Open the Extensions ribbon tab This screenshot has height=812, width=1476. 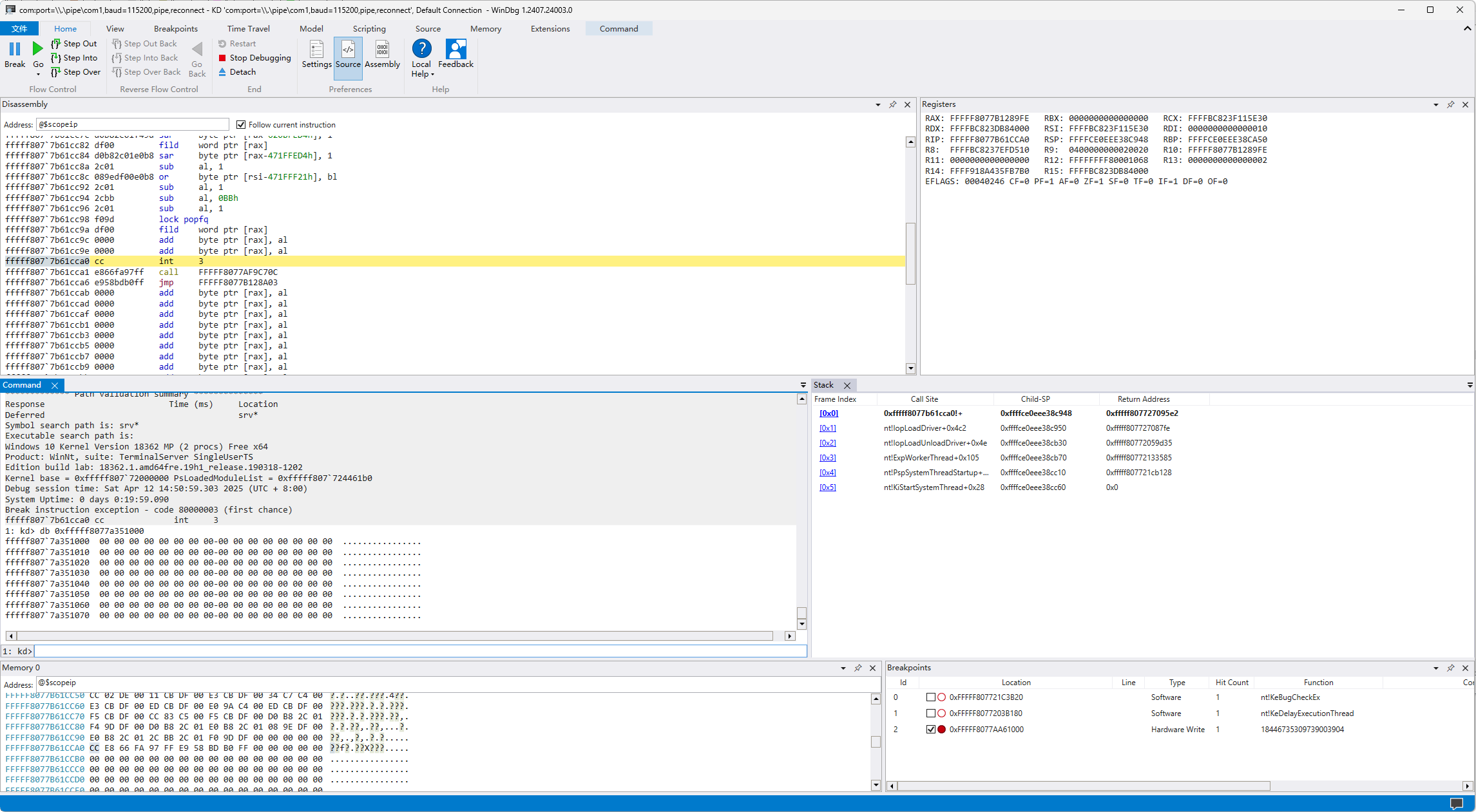pos(550,28)
